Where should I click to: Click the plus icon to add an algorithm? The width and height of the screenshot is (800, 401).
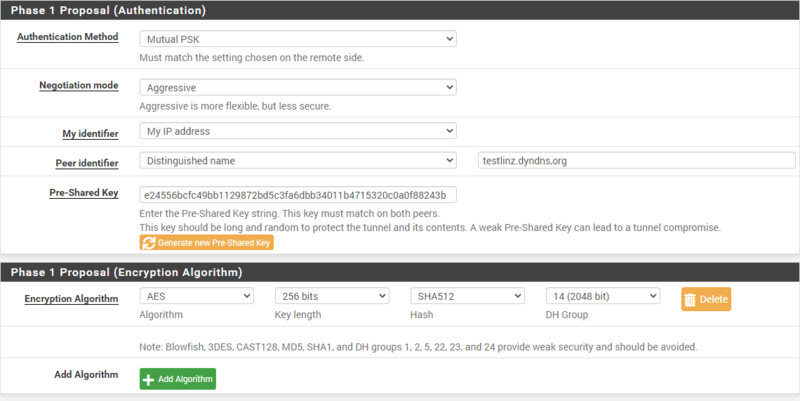[149, 379]
